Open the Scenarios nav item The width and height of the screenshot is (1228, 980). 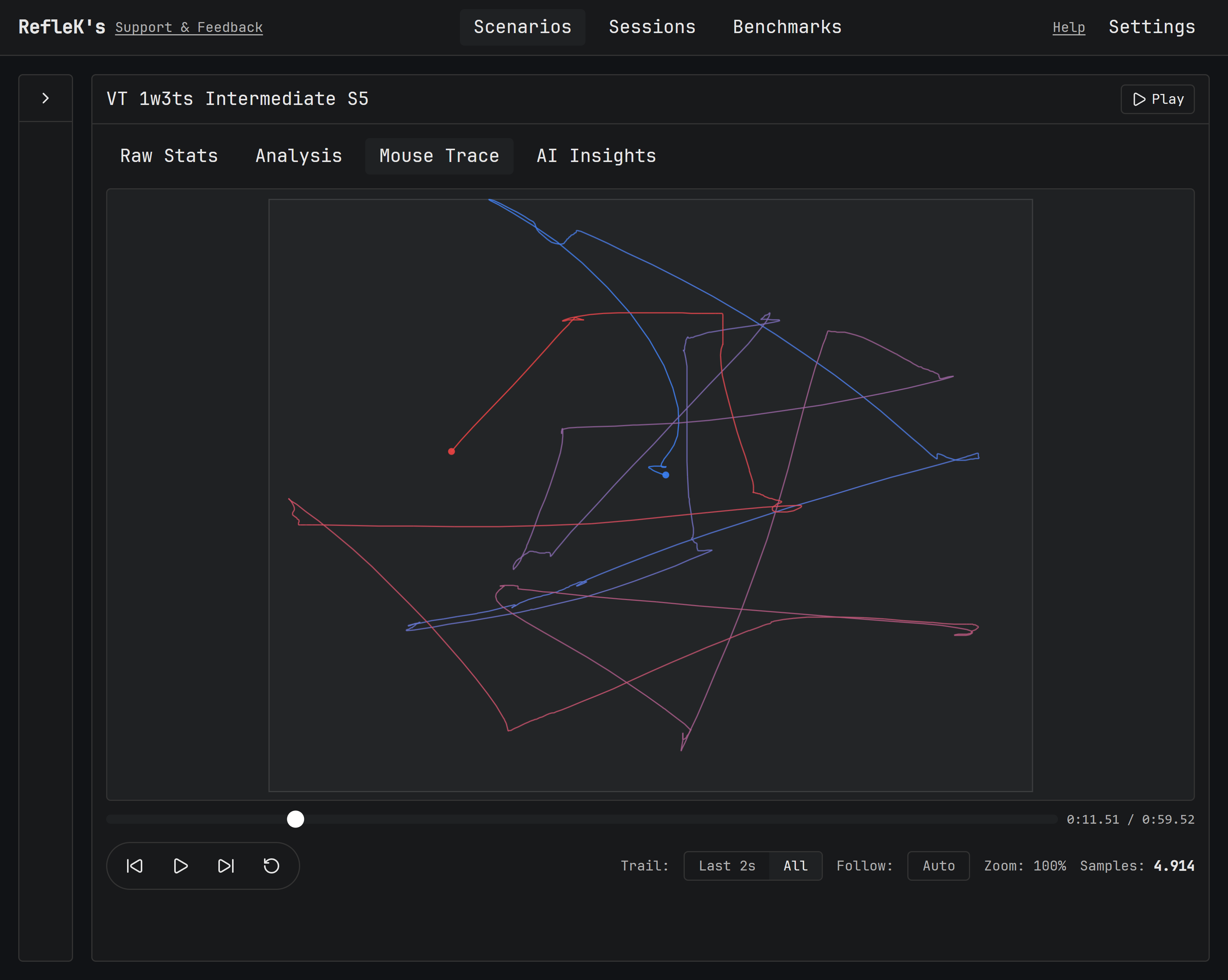click(x=522, y=27)
